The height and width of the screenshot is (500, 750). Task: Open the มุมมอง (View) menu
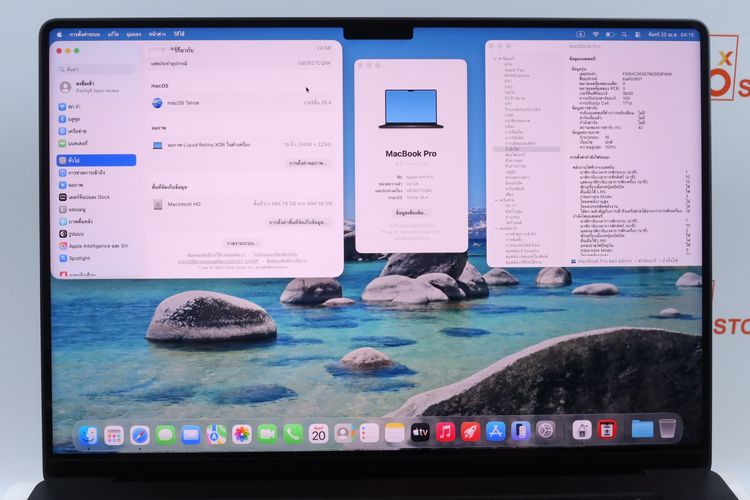coord(133,34)
